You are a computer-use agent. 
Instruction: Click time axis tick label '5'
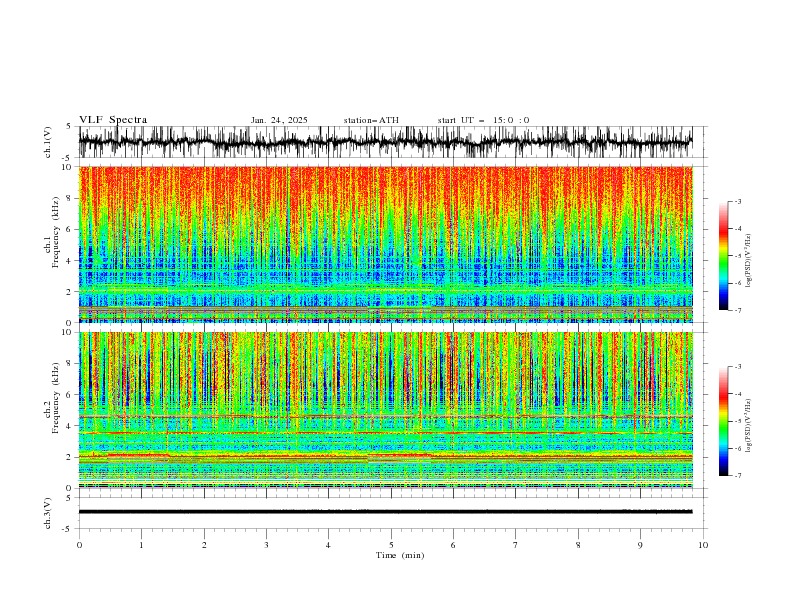[x=391, y=545]
